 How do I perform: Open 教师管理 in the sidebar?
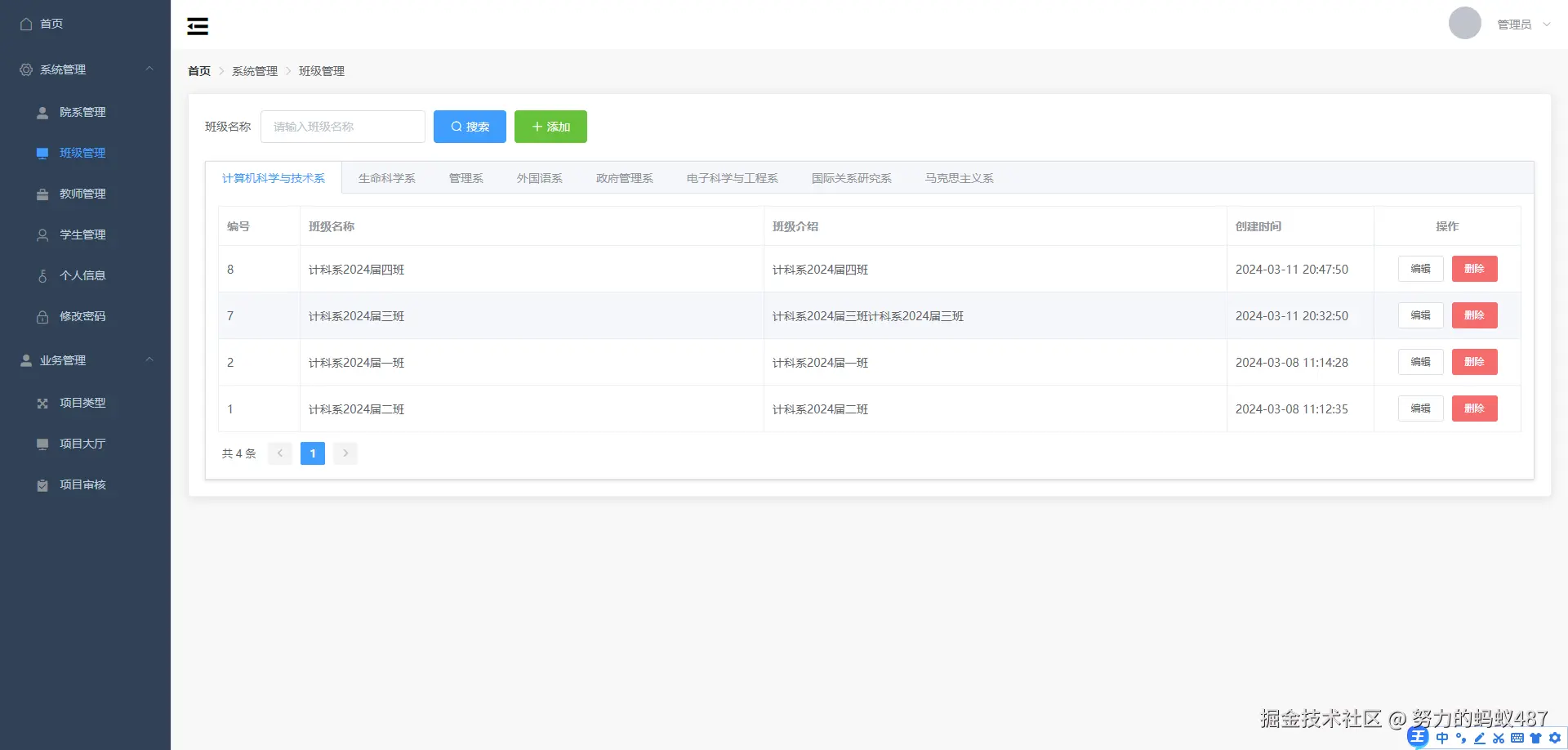85,194
